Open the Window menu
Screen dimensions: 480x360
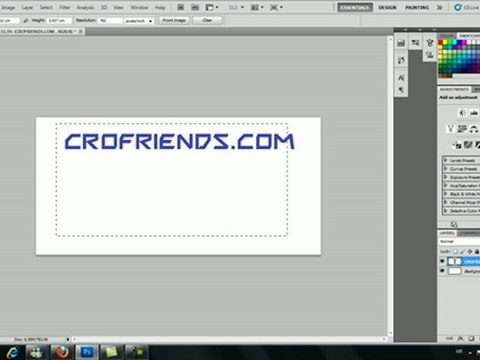click(139, 7)
